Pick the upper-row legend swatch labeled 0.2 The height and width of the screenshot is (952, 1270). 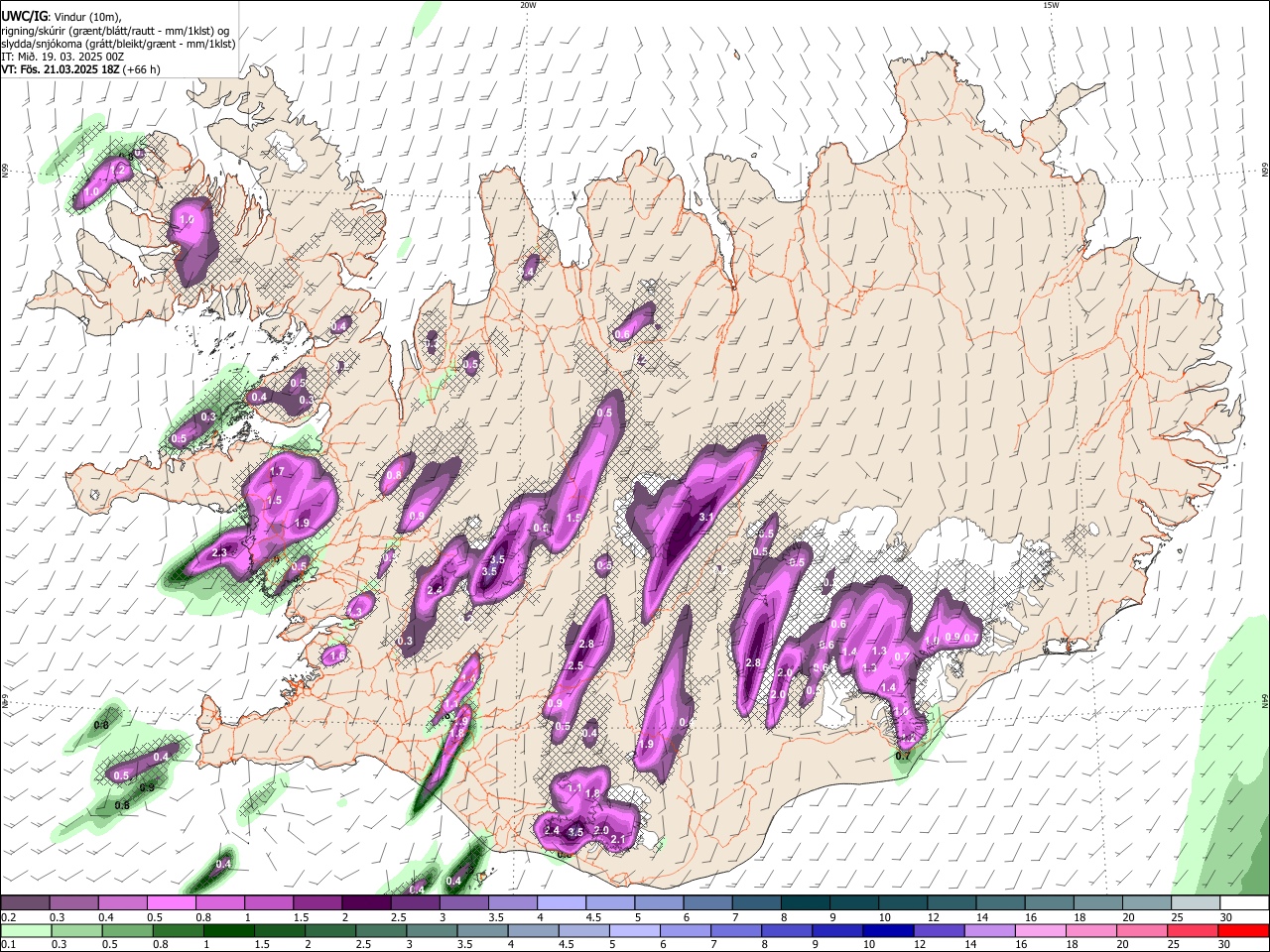tap(25, 902)
